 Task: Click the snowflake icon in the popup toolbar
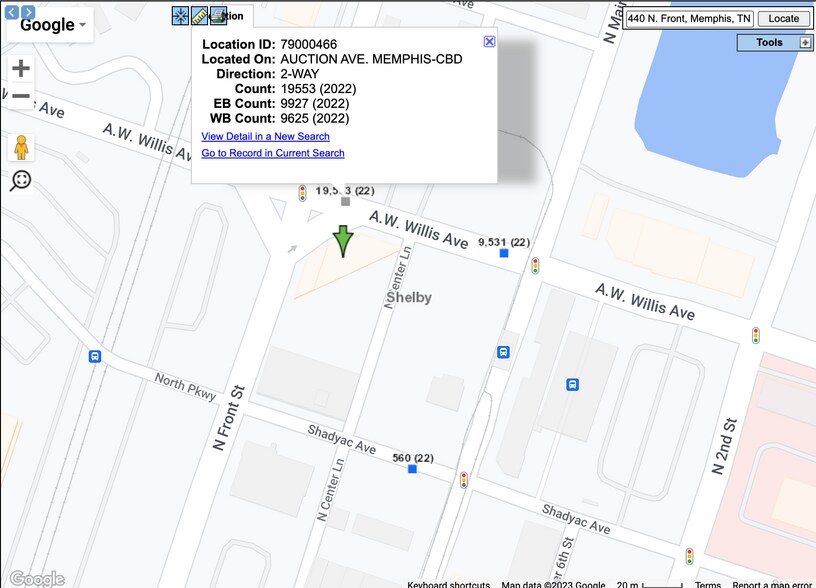click(x=180, y=16)
